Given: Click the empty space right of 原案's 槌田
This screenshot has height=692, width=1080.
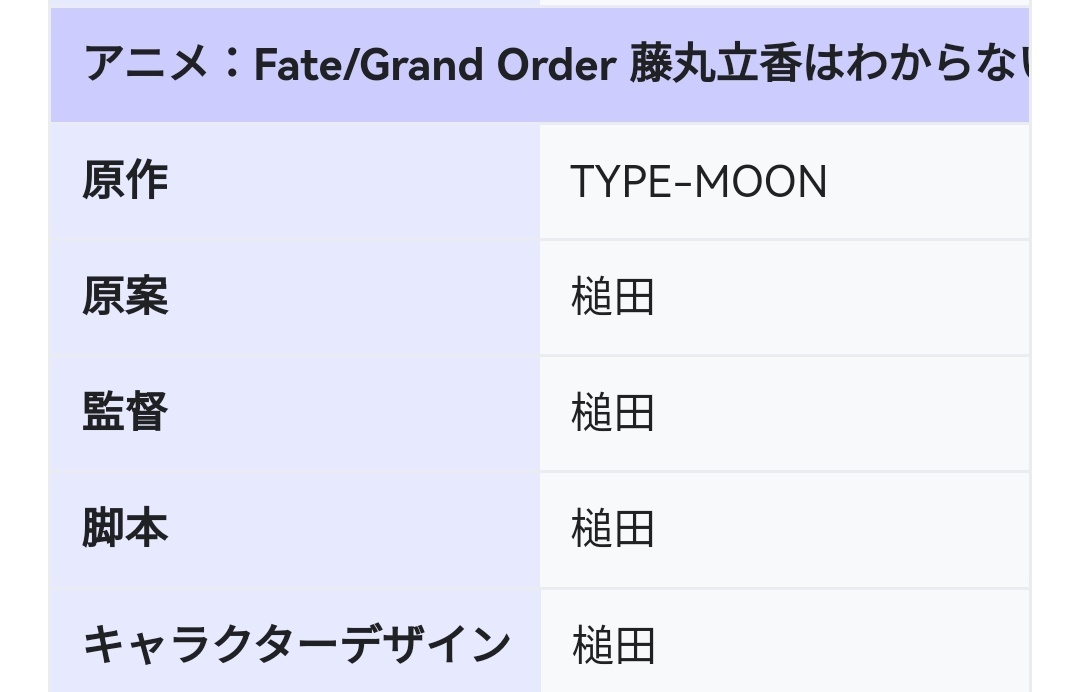Looking at the screenshot, I should coord(842,297).
